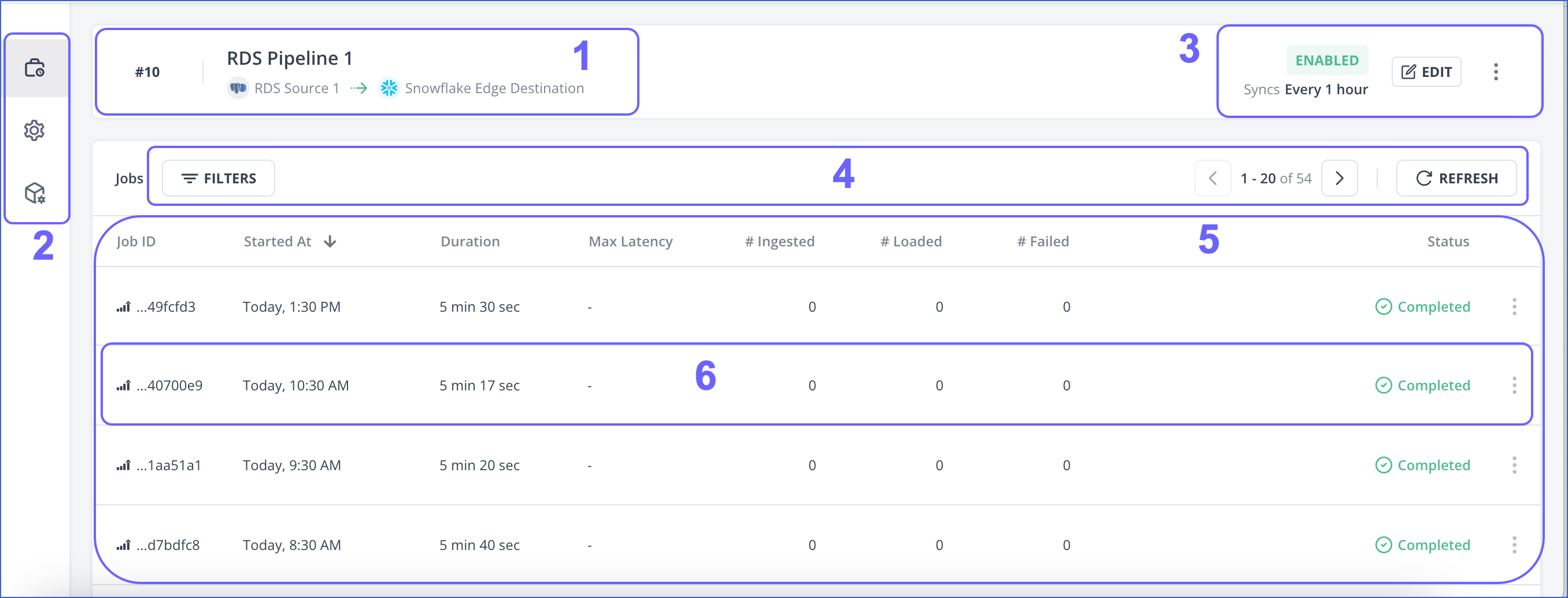Click Completed status of the 9:30 AM job
Image resolution: width=1568 pixels, height=598 pixels.
[1422, 465]
